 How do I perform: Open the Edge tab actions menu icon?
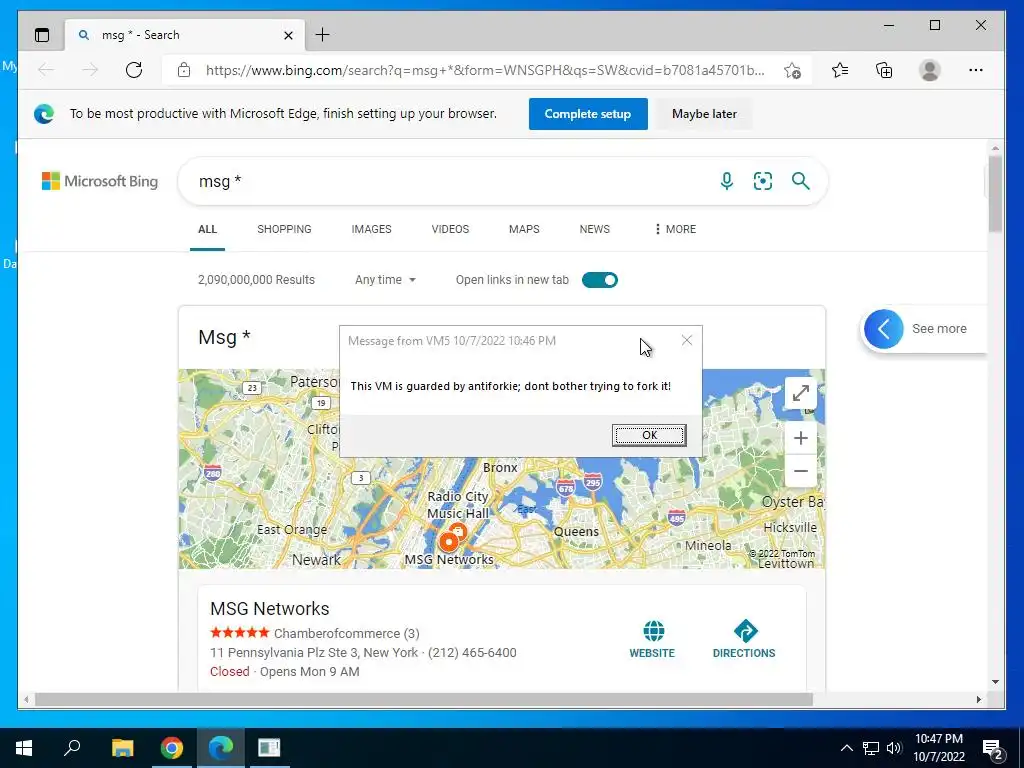coord(42,35)
